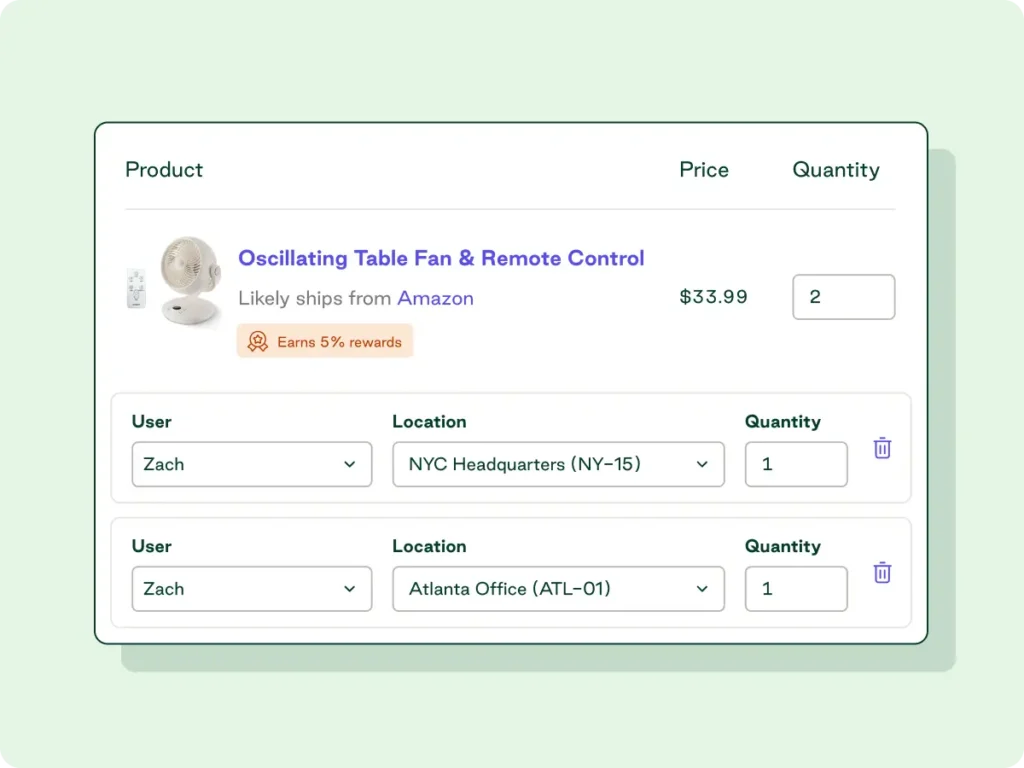Click the $33.99 price value
1024x768 pixels.
(x=713, y=297)
